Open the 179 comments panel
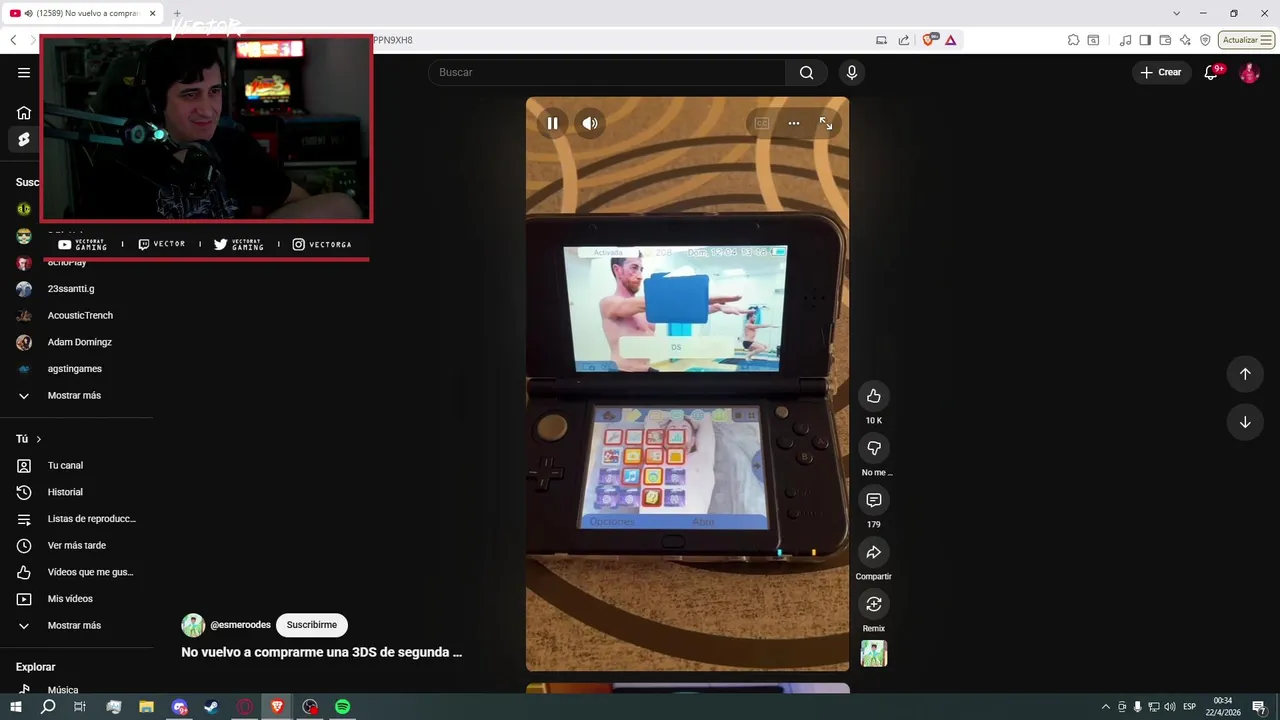This screenshot has width=1280, height=720. pos(874,500)
